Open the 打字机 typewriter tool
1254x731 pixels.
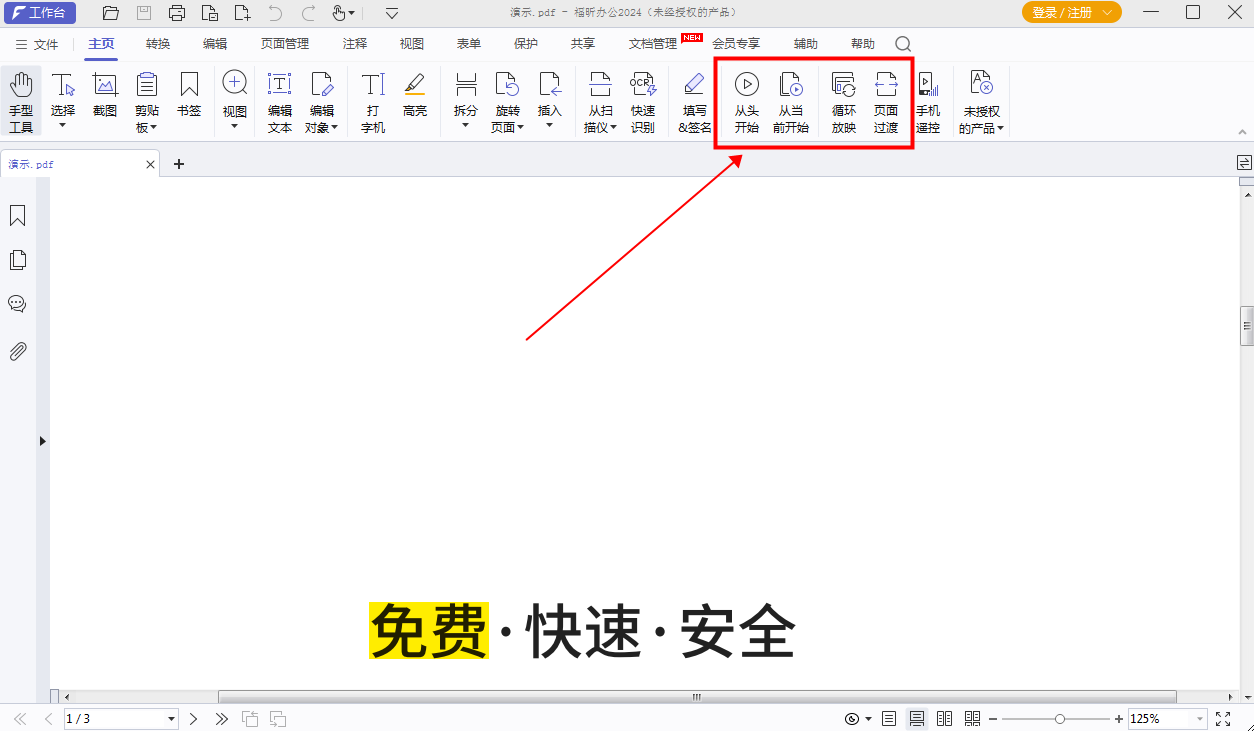click(372, 100)
